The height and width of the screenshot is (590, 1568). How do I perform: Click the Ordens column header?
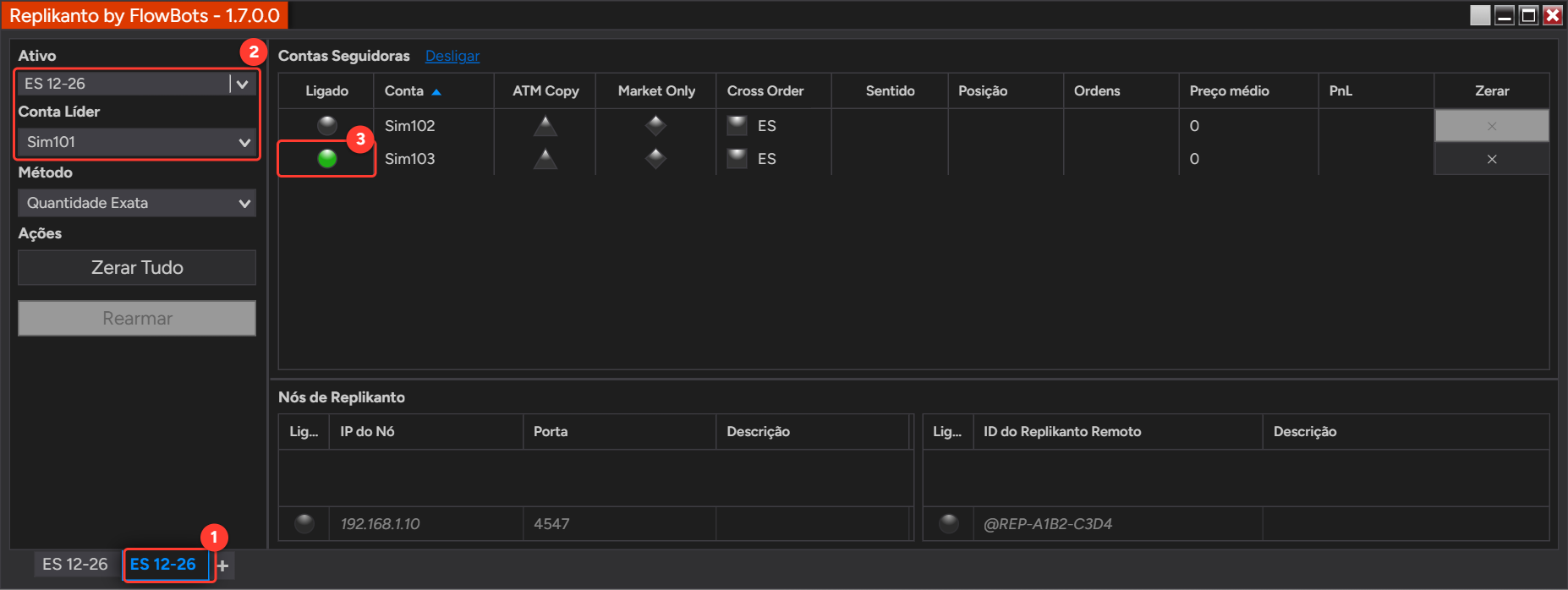tap(1121, 90)
